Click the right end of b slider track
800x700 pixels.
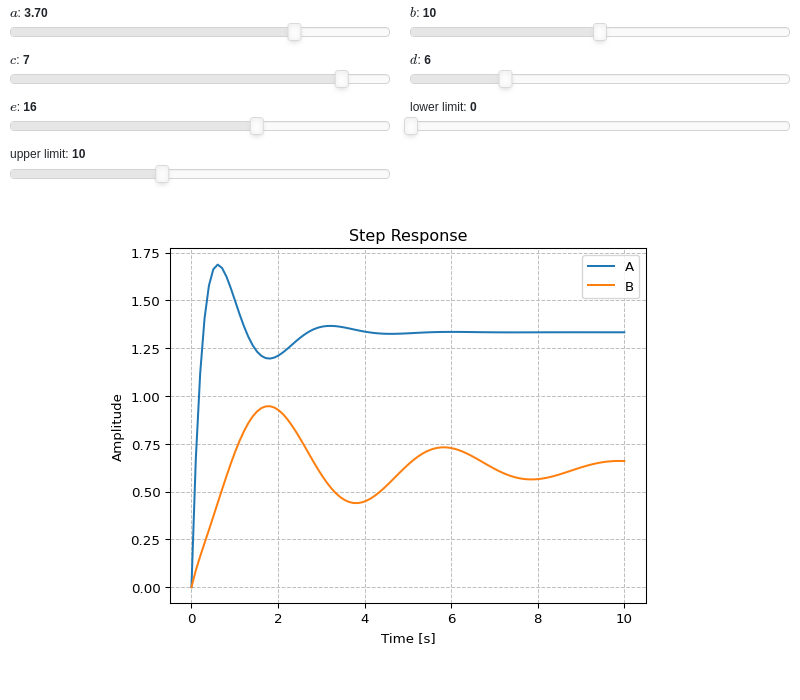coord(786,32)
